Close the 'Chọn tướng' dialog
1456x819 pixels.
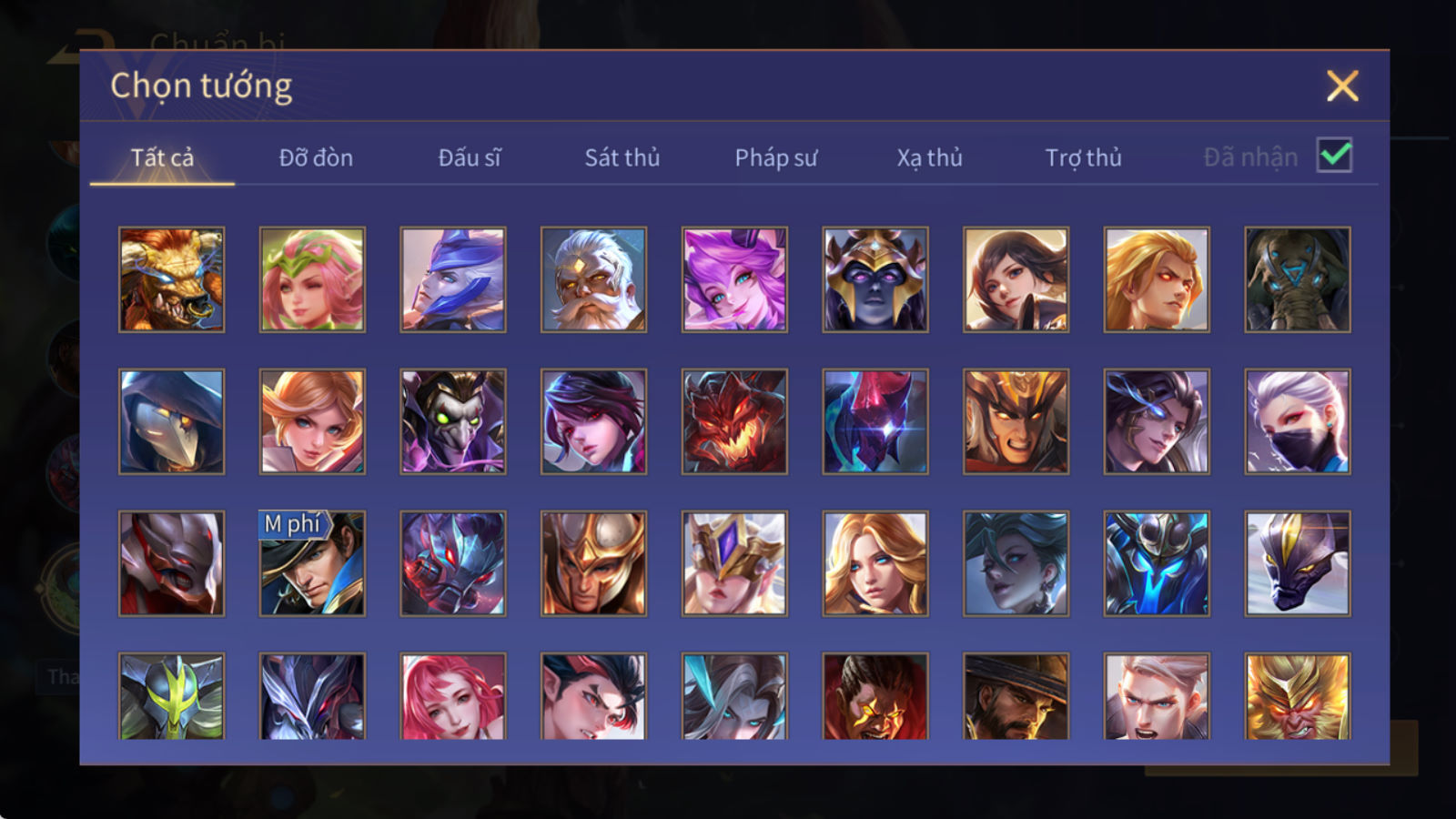click(1342, 86)
